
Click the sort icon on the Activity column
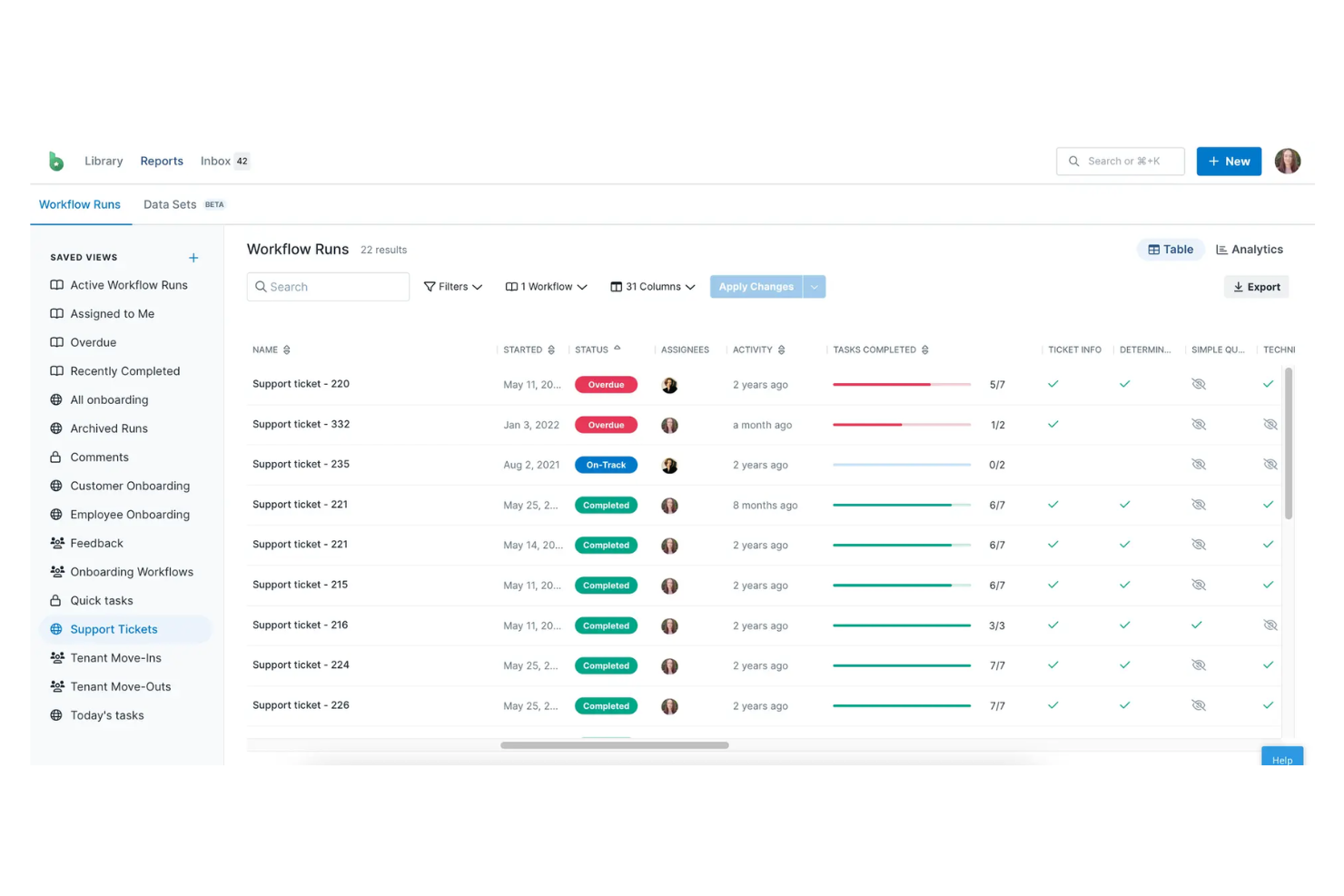pos(782,350)
